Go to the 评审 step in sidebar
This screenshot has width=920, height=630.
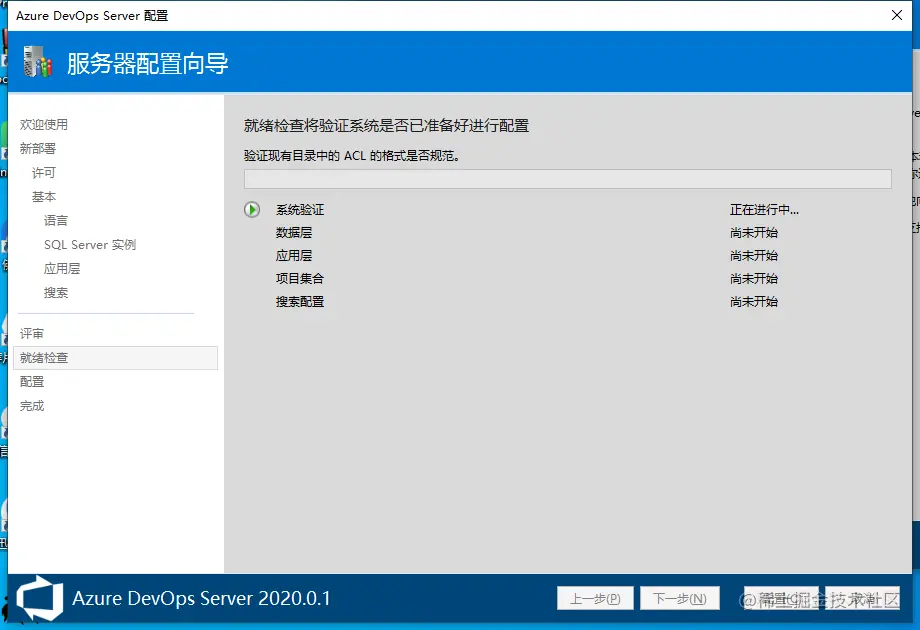pos(32,334)
